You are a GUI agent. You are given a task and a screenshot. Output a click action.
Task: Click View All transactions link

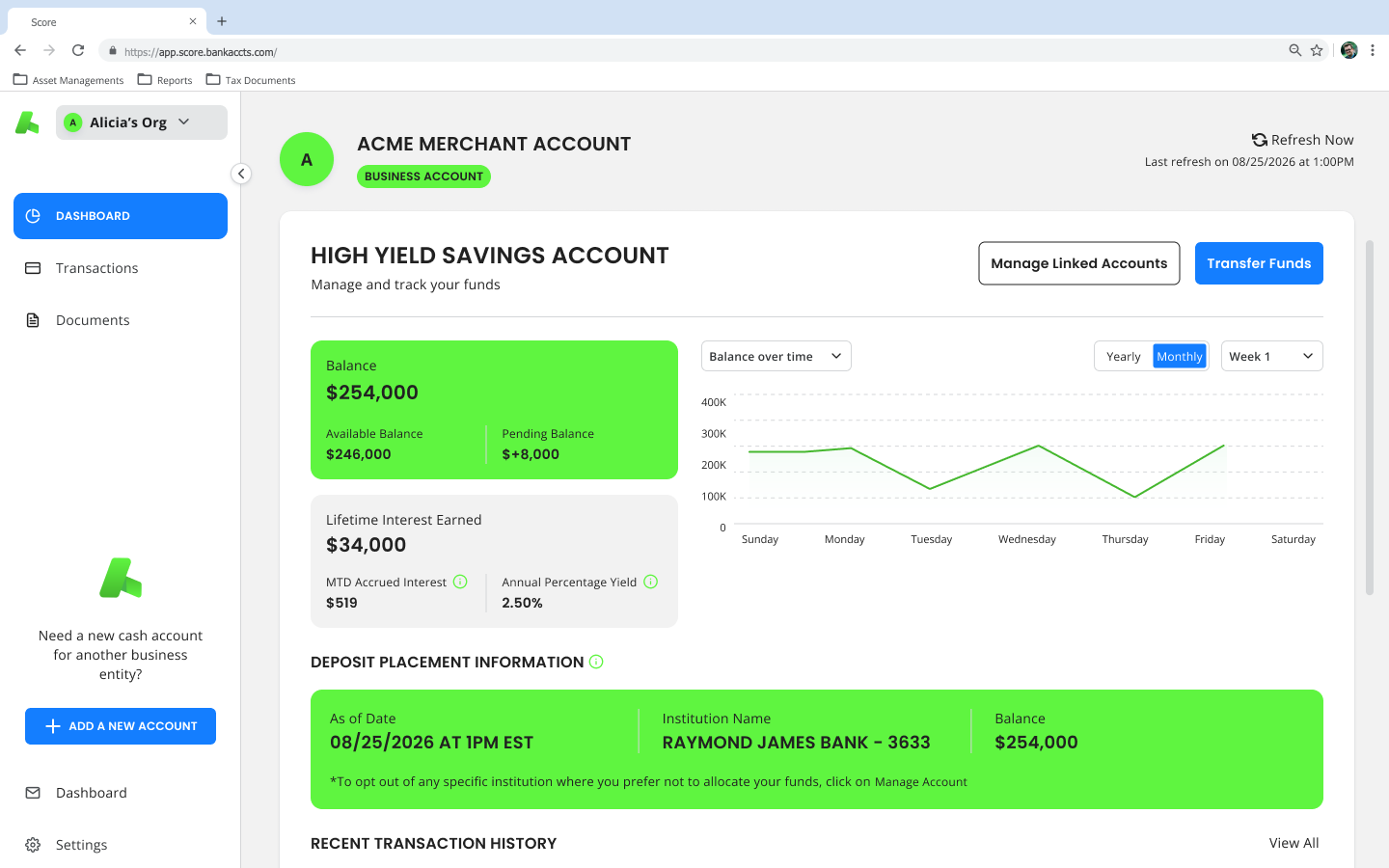(1294, 843)
